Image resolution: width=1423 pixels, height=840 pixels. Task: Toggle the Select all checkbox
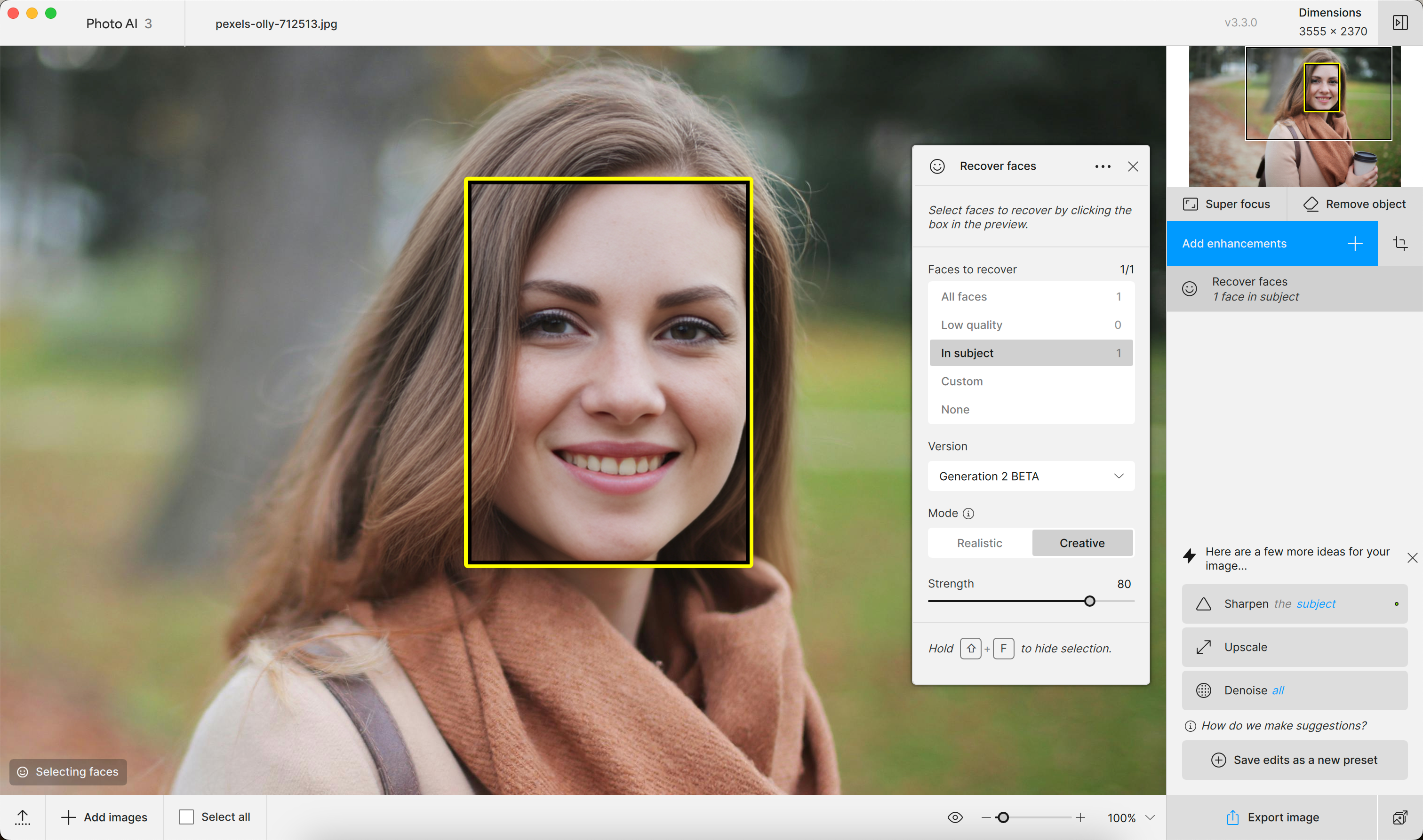186,817
